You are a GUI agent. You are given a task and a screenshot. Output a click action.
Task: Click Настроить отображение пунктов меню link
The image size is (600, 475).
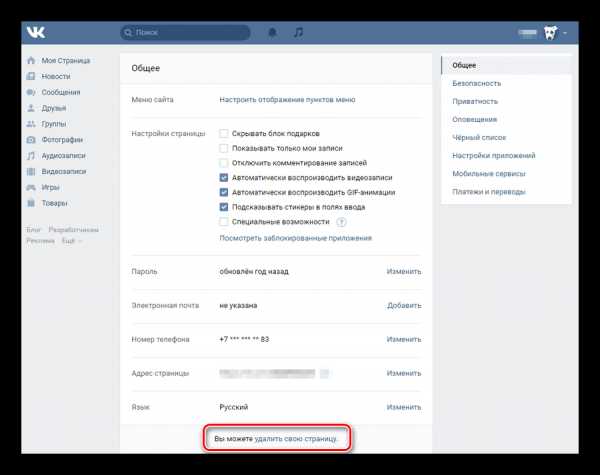coord(287,100)
